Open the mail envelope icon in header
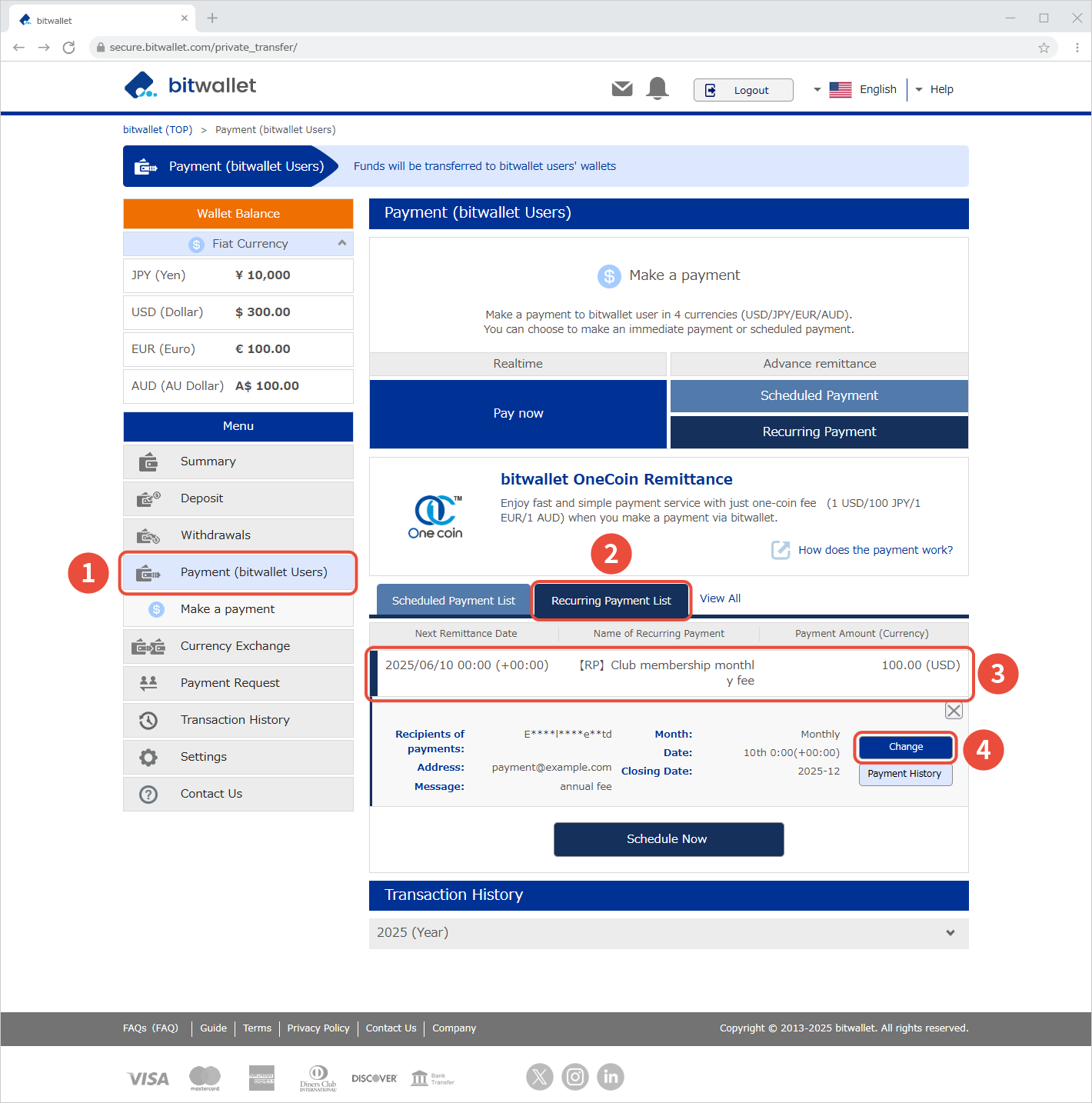The width and height of the screenshot is (1092, 1103). (622, 89)
